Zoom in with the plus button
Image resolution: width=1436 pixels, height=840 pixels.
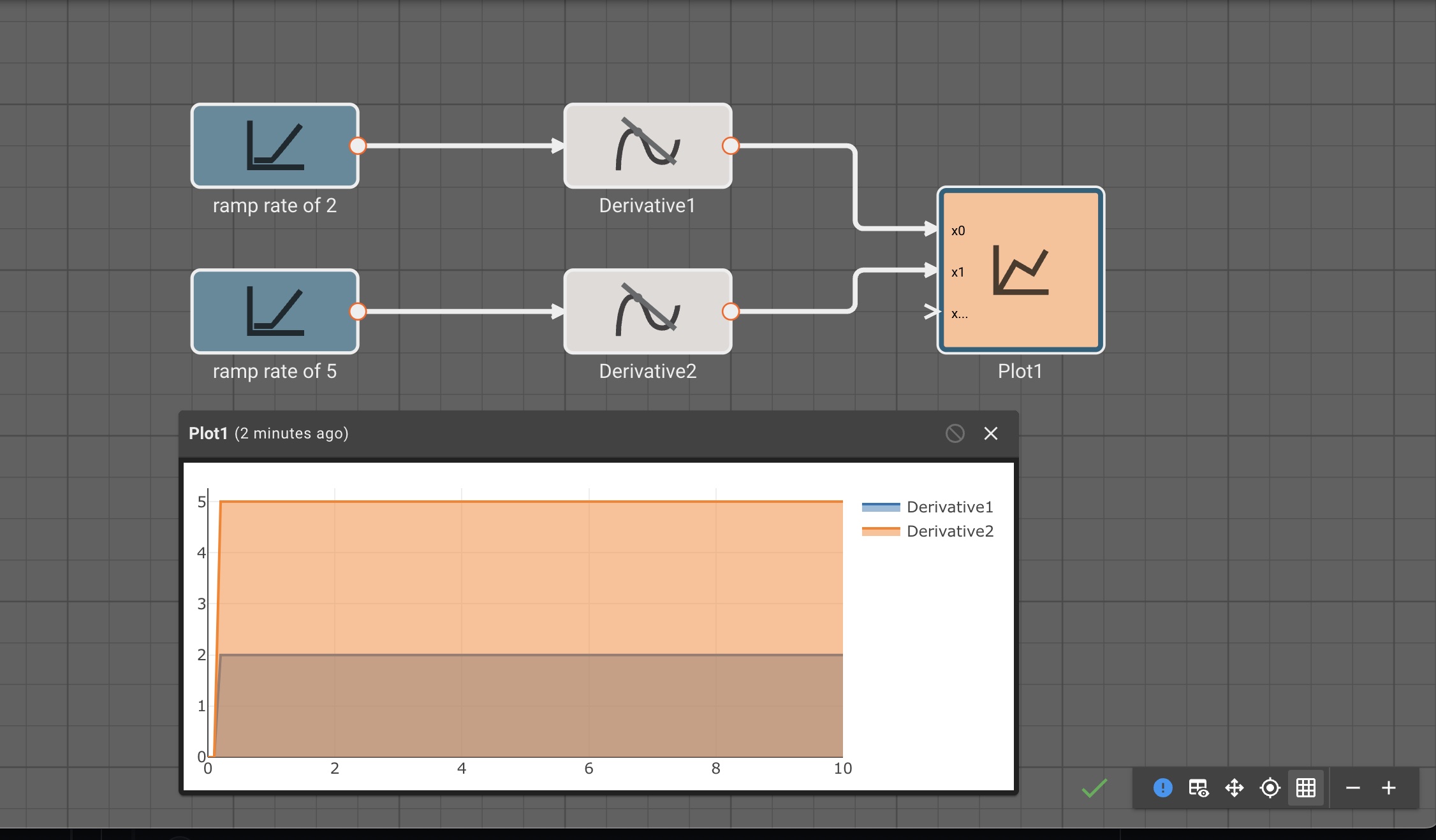tap(1389, 788)
